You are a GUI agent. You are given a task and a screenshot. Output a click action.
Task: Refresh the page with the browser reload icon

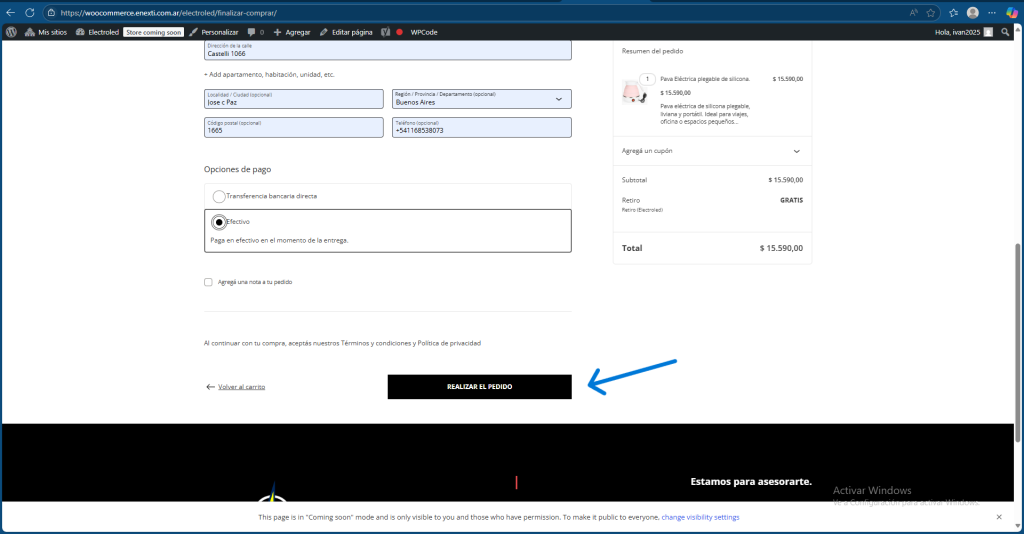(x=29, y=12)
